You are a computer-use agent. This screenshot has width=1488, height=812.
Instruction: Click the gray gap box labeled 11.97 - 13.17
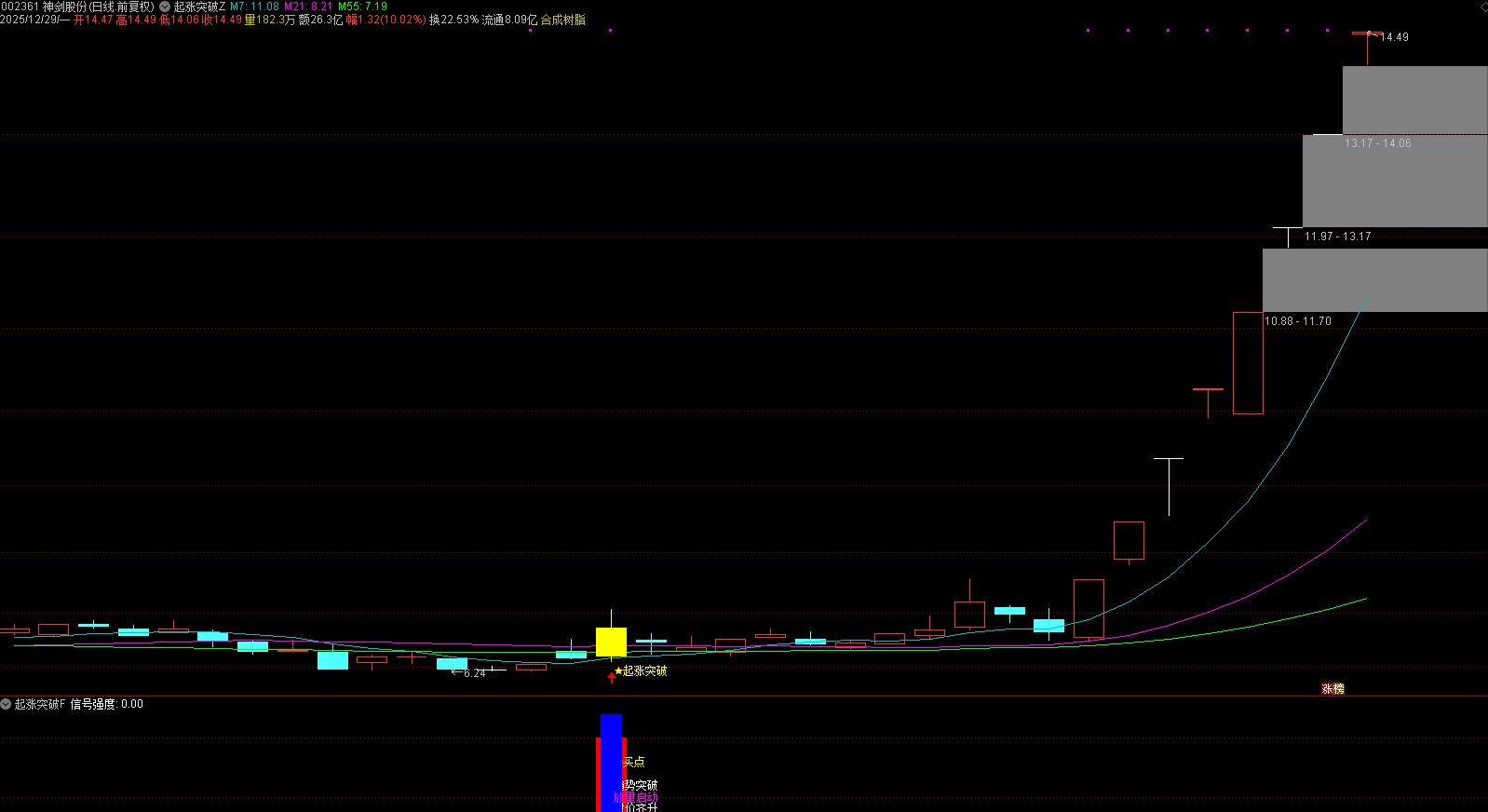coord(1395,182)
